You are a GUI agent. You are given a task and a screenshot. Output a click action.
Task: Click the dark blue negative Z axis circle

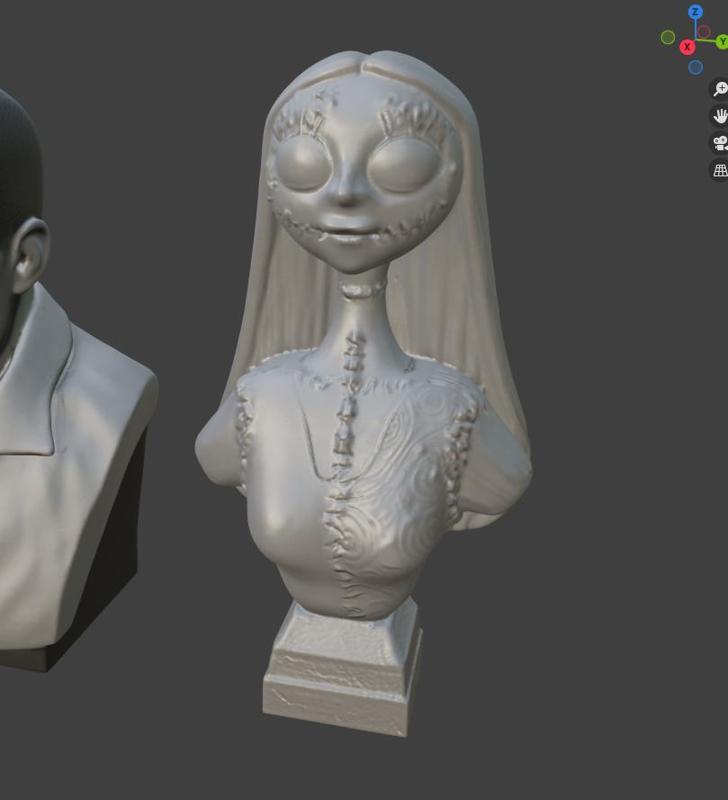695,67
